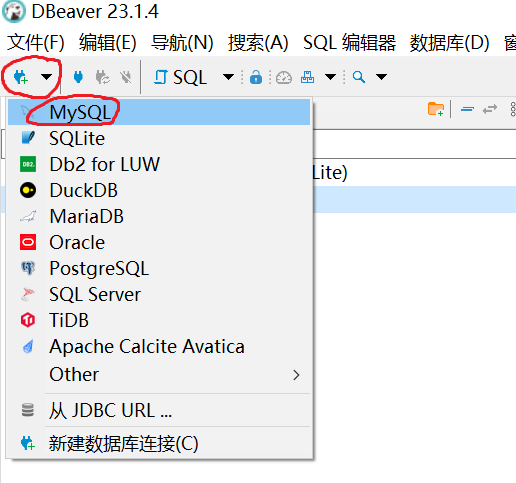Screen dimensions: 516x483
Task: Click the Connect plug icon in toolbar
Action: (x=78, y=77)
